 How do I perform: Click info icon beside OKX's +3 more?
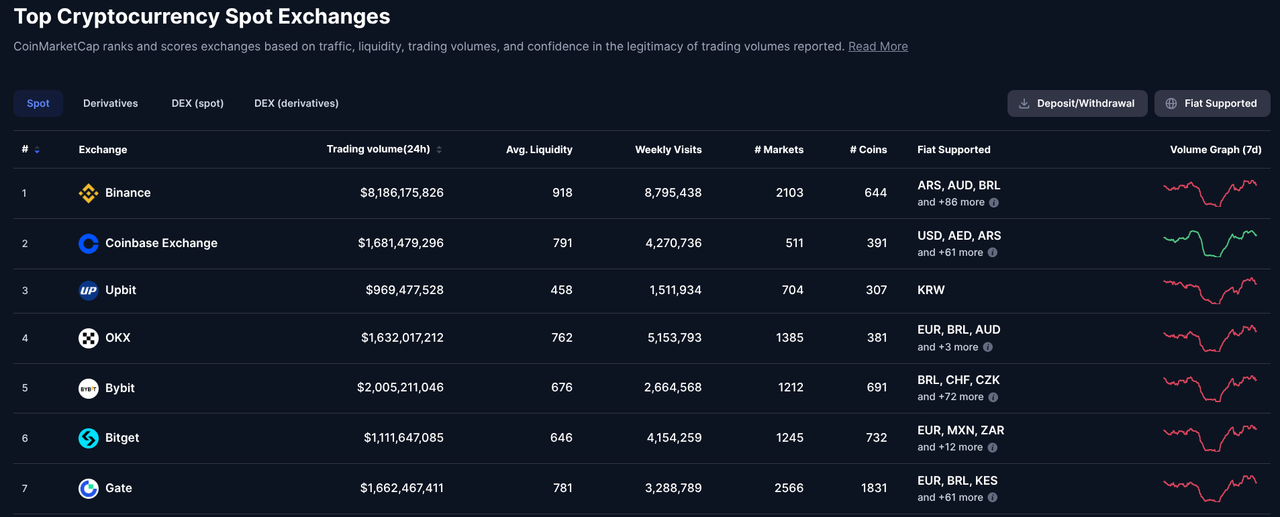[988, 347]
